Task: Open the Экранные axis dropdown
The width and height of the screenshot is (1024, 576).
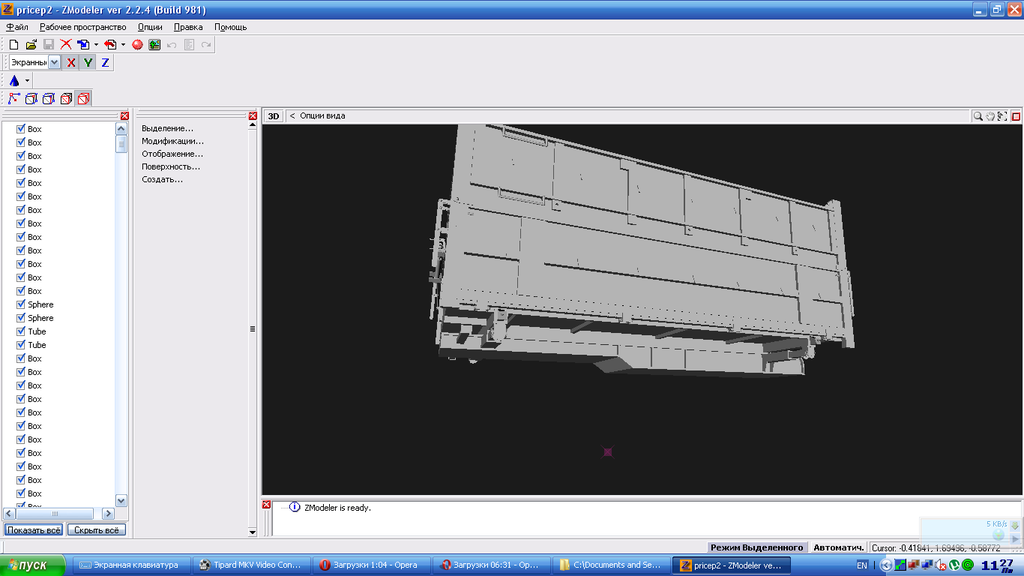Action: click(54, 63)
